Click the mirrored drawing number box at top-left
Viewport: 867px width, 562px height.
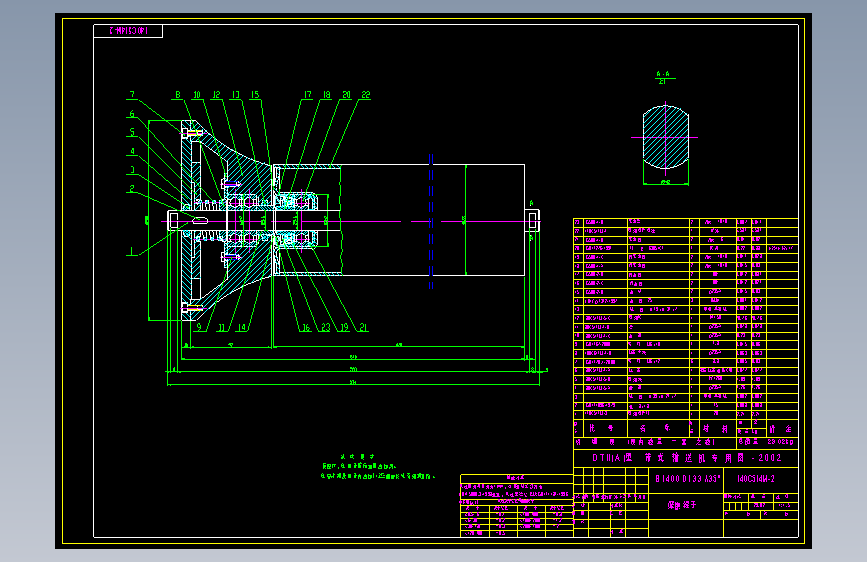click(x=128, y=31)
